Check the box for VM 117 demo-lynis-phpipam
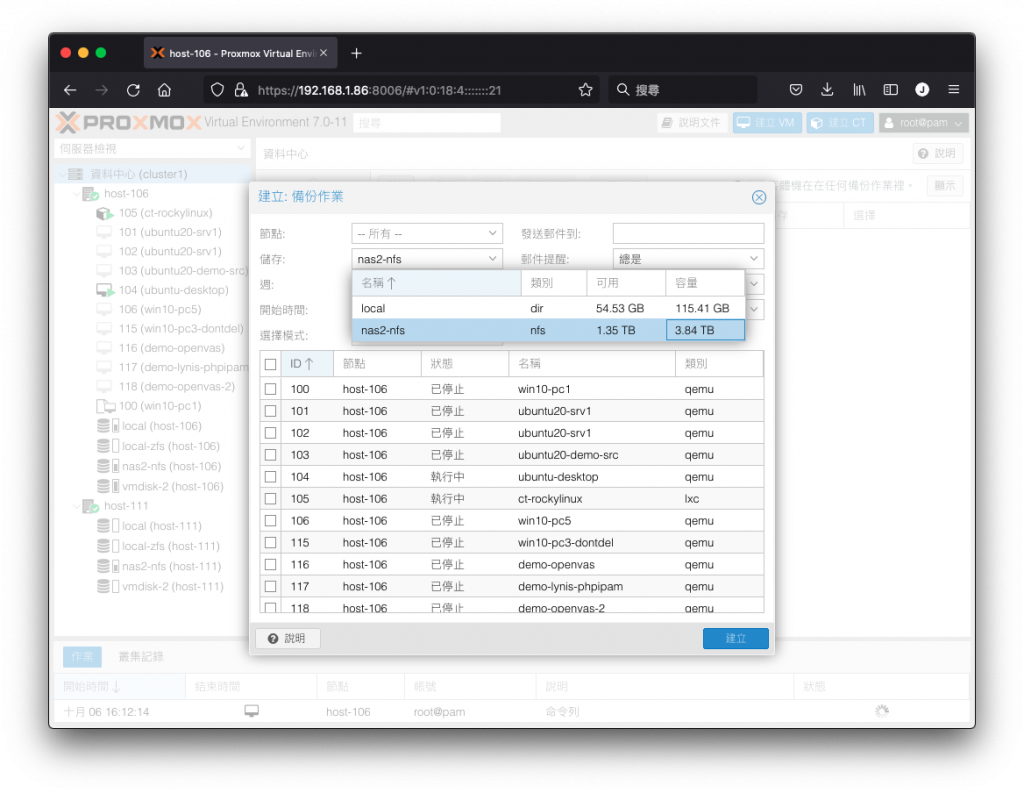The width and height of the screenshot is (1024, 793). pyautogui.click(x=270, y=587)
